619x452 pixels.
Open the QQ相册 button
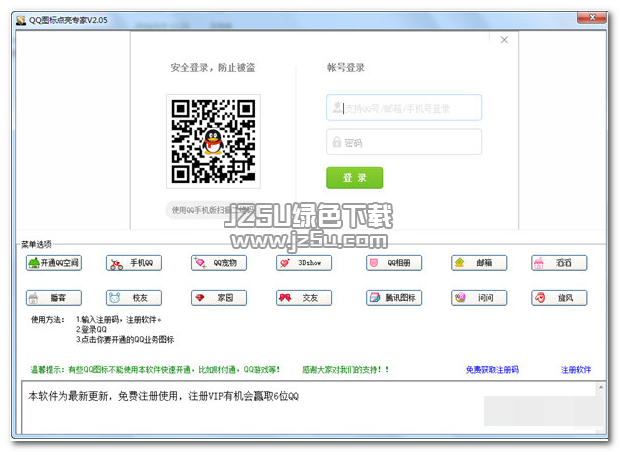coord(394,263)
